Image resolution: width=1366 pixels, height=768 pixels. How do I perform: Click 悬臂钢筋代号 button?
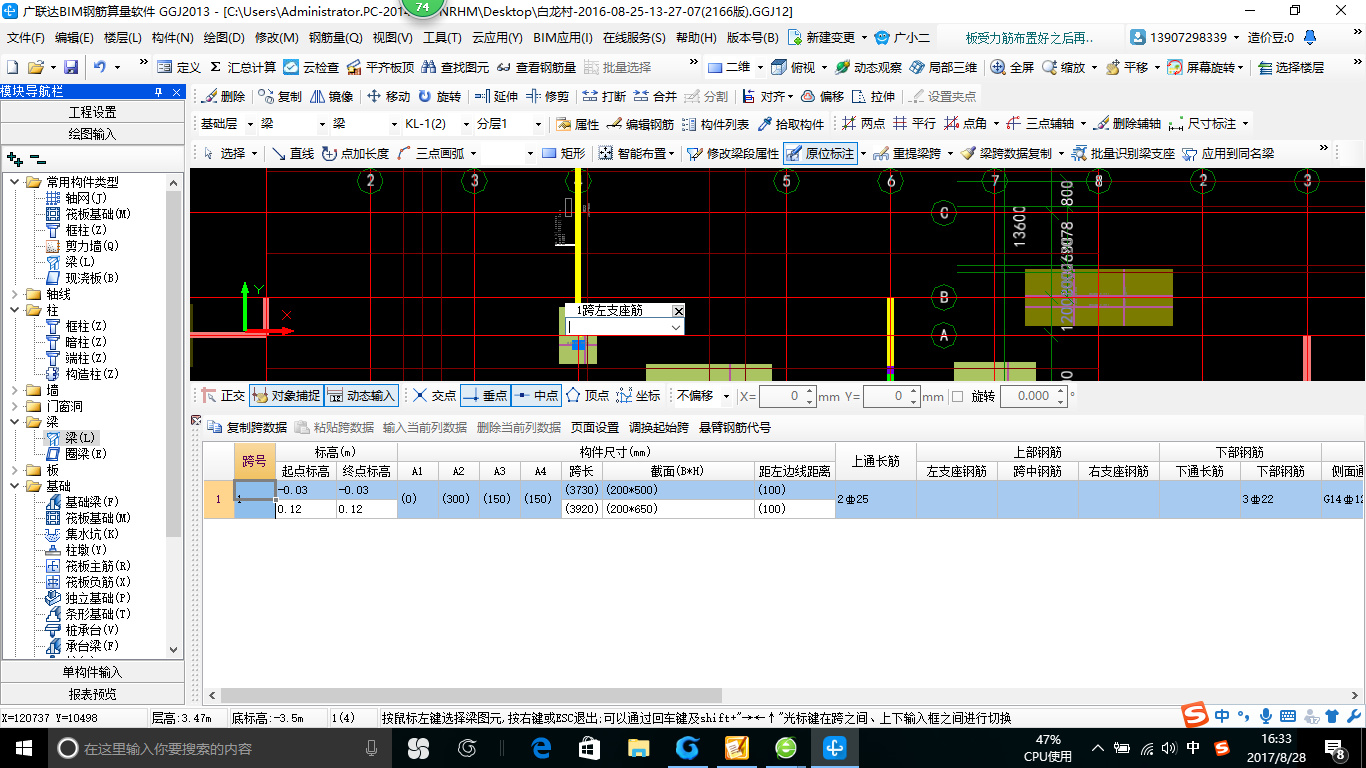735,428
